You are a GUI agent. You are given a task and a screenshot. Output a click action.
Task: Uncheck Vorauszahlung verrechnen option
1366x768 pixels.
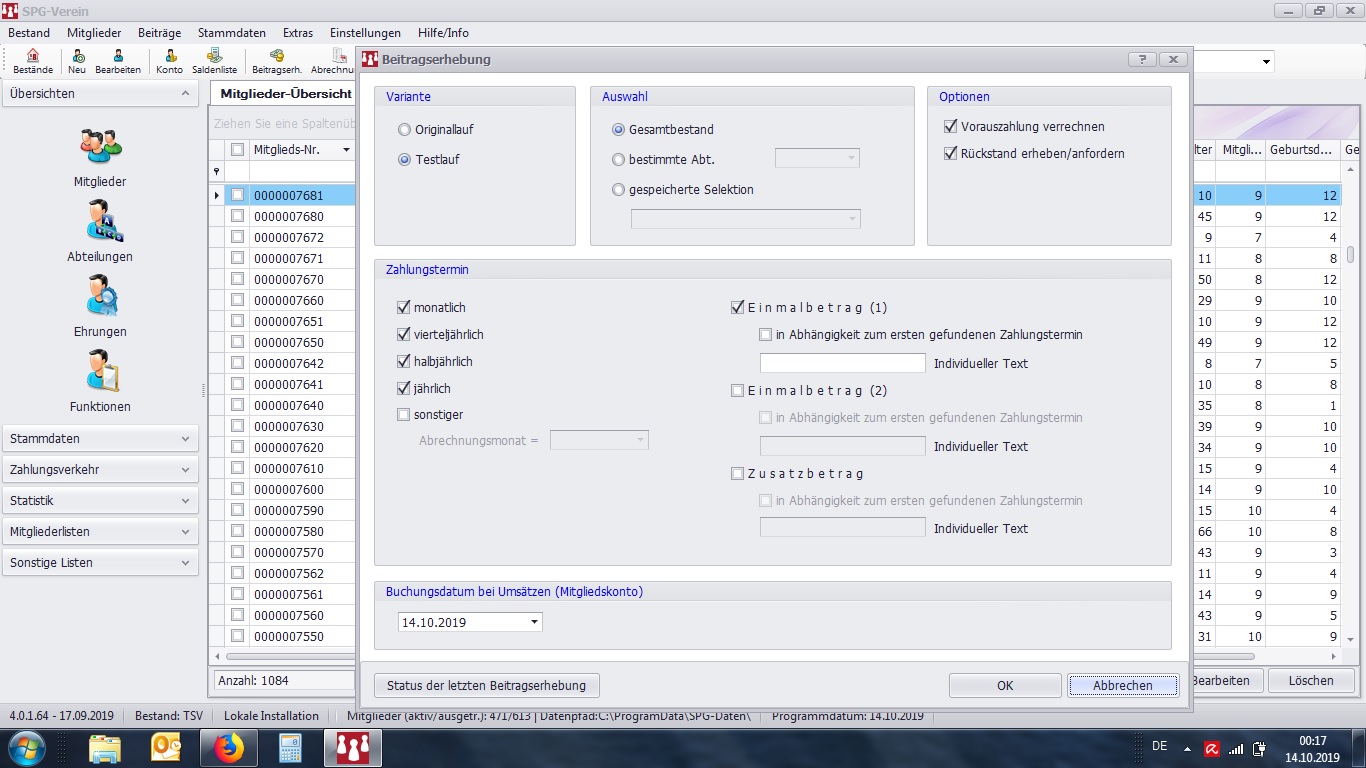point(950,127)
